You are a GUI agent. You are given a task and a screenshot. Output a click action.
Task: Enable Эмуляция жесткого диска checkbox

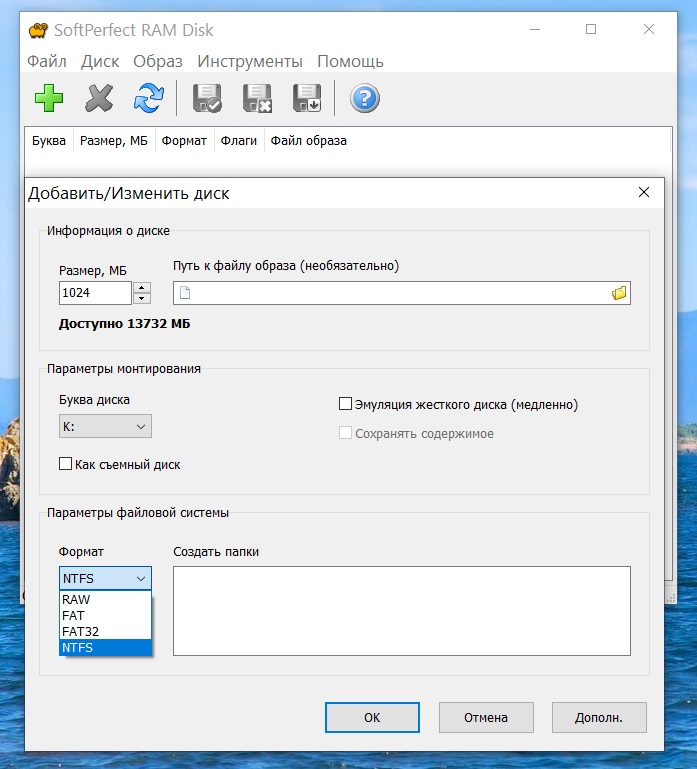point(345,404)
